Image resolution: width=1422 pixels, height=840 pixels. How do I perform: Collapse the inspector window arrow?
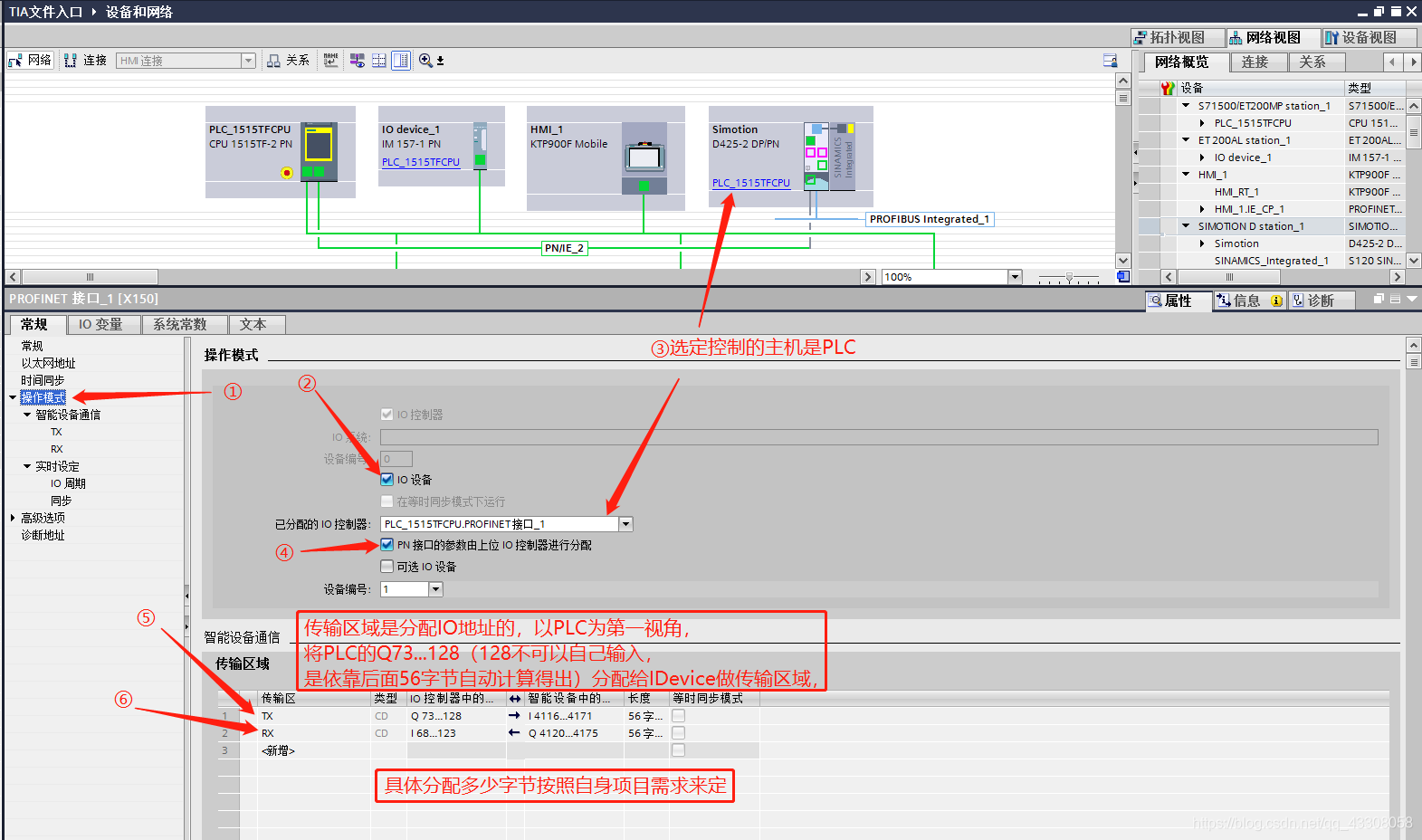click(x=1412, y=299)
